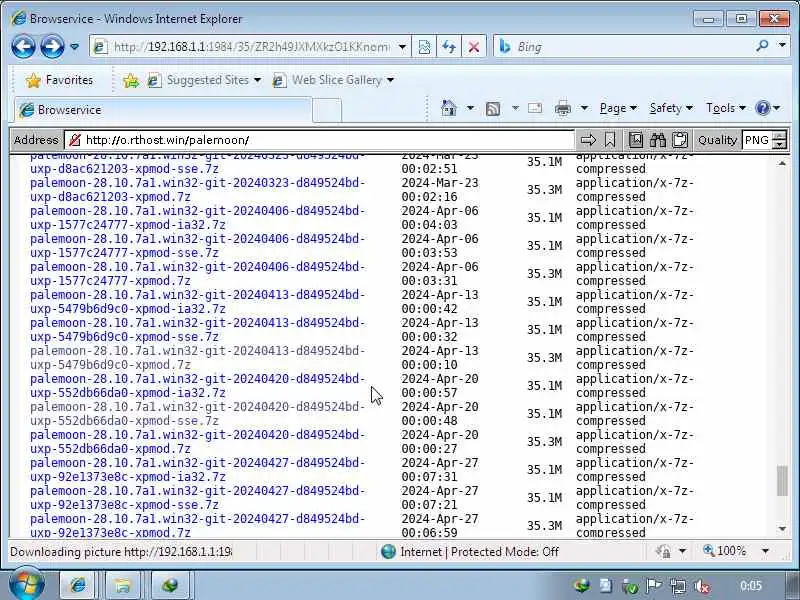
Task: Open visited 20240413 uxp-5479b6d9c0-xpmod.7z link
Action: (198, 358)
